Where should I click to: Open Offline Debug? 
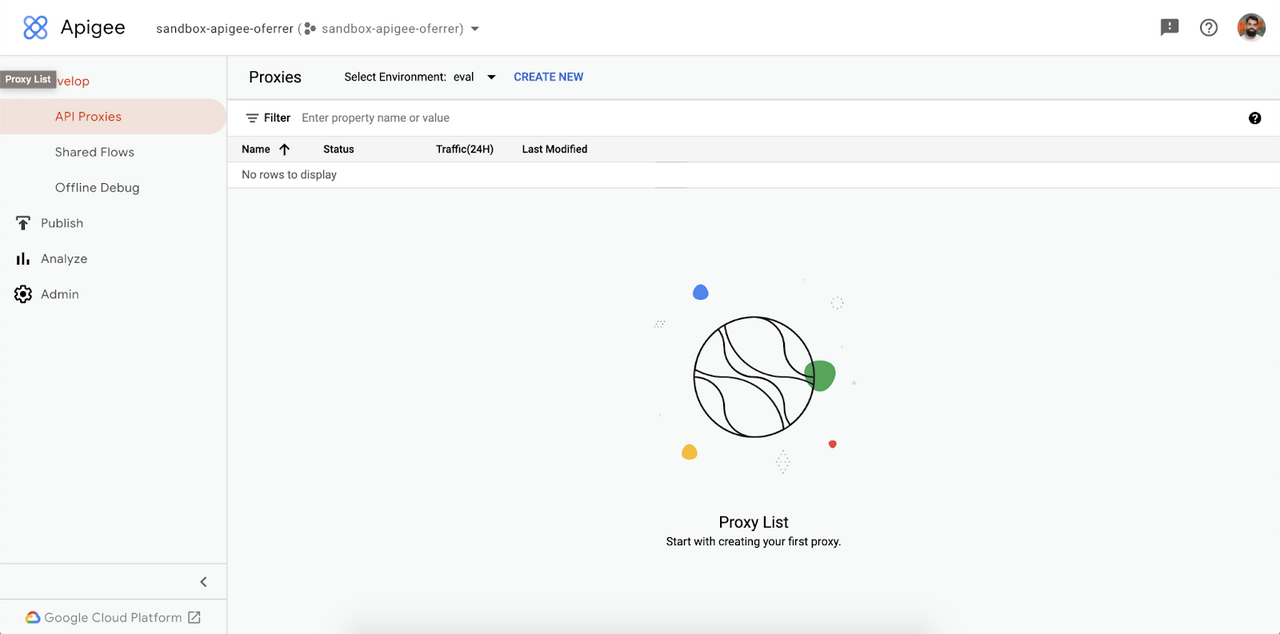tap(97, 187)
